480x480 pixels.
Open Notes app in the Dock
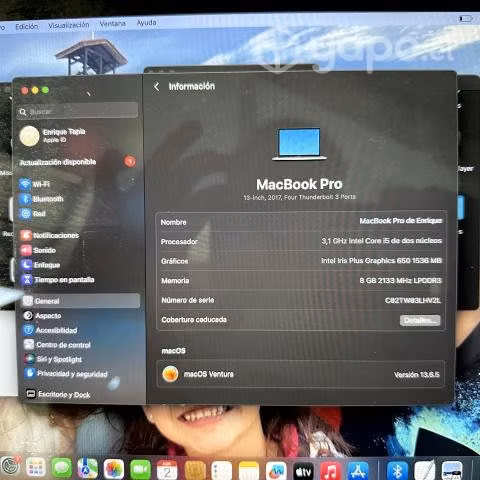pyautogui.click(x=249, y=471)
